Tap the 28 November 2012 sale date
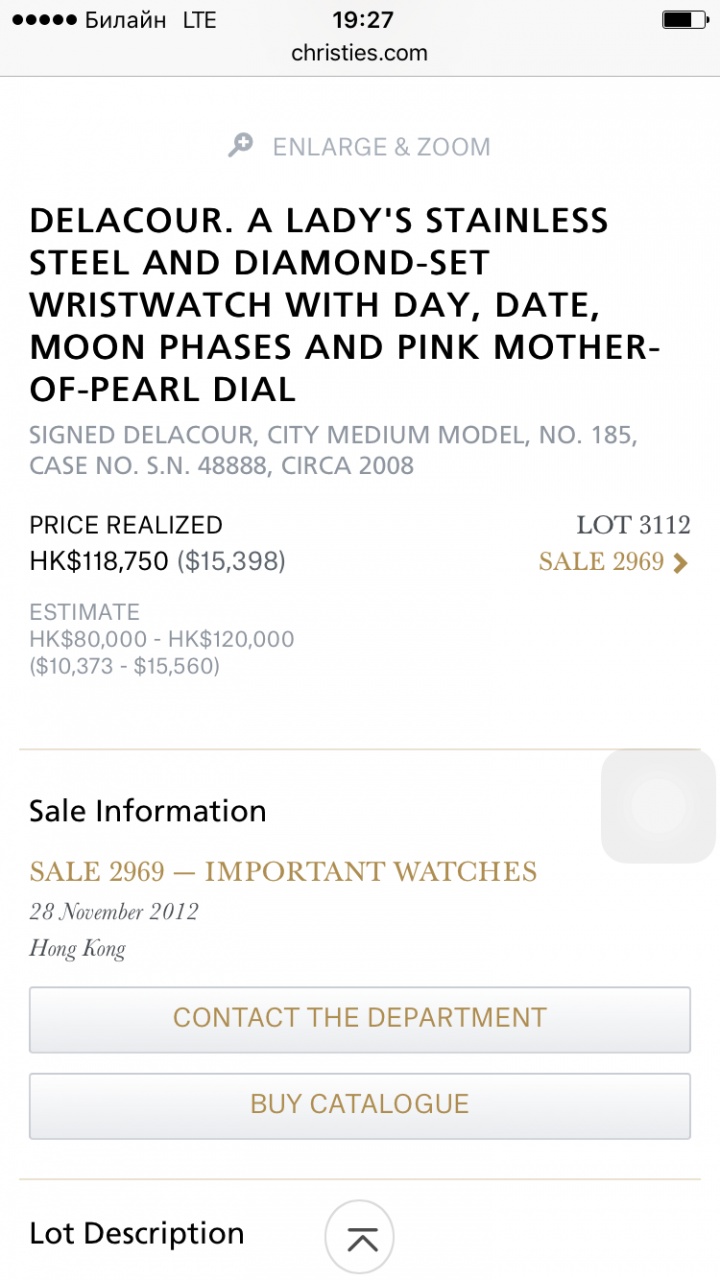The image size is (720, 1280). coord(114,911)
